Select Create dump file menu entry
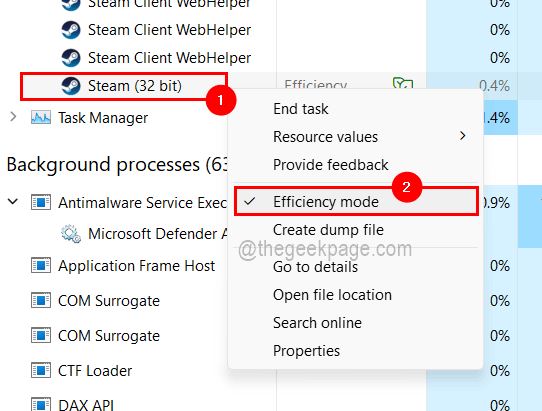542x411 pixels. (x=328, y=230)
